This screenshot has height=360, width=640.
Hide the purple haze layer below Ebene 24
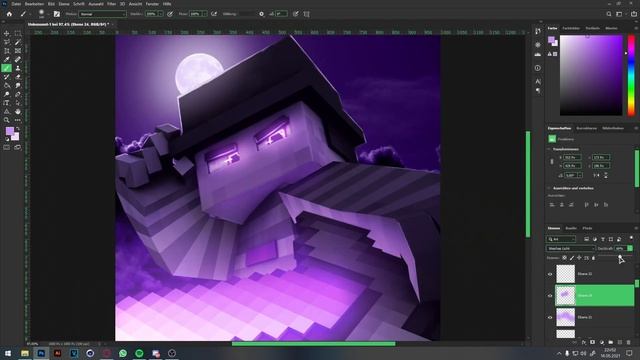point(550,317)
